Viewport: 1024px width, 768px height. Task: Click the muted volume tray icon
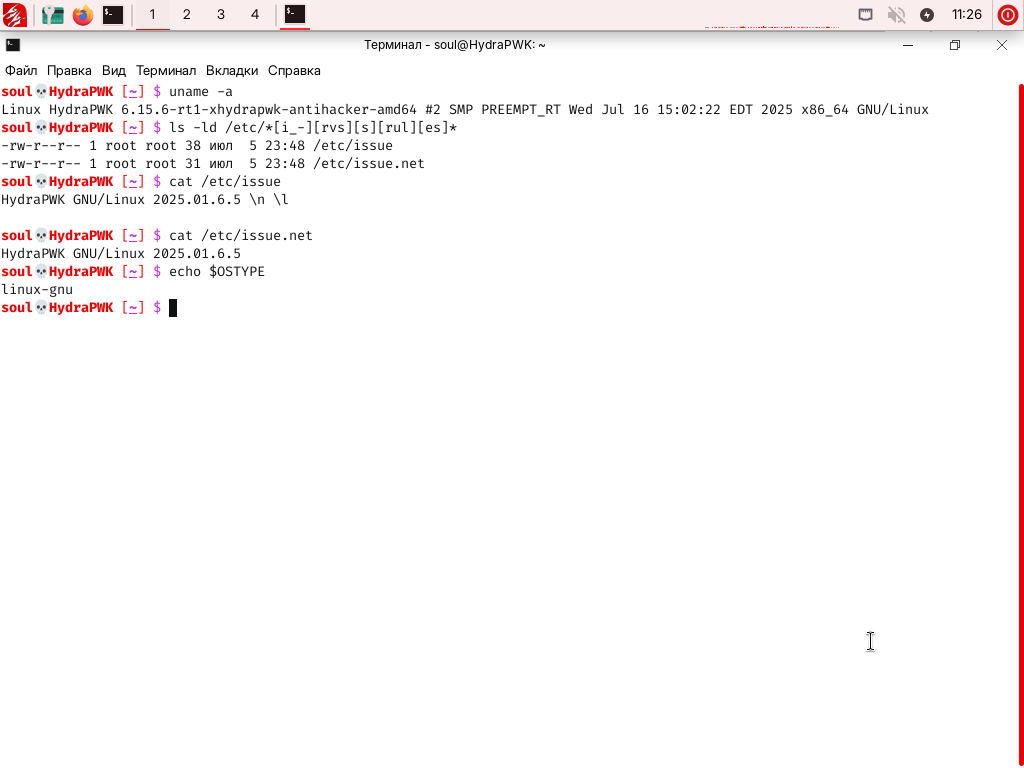point(897,14)
